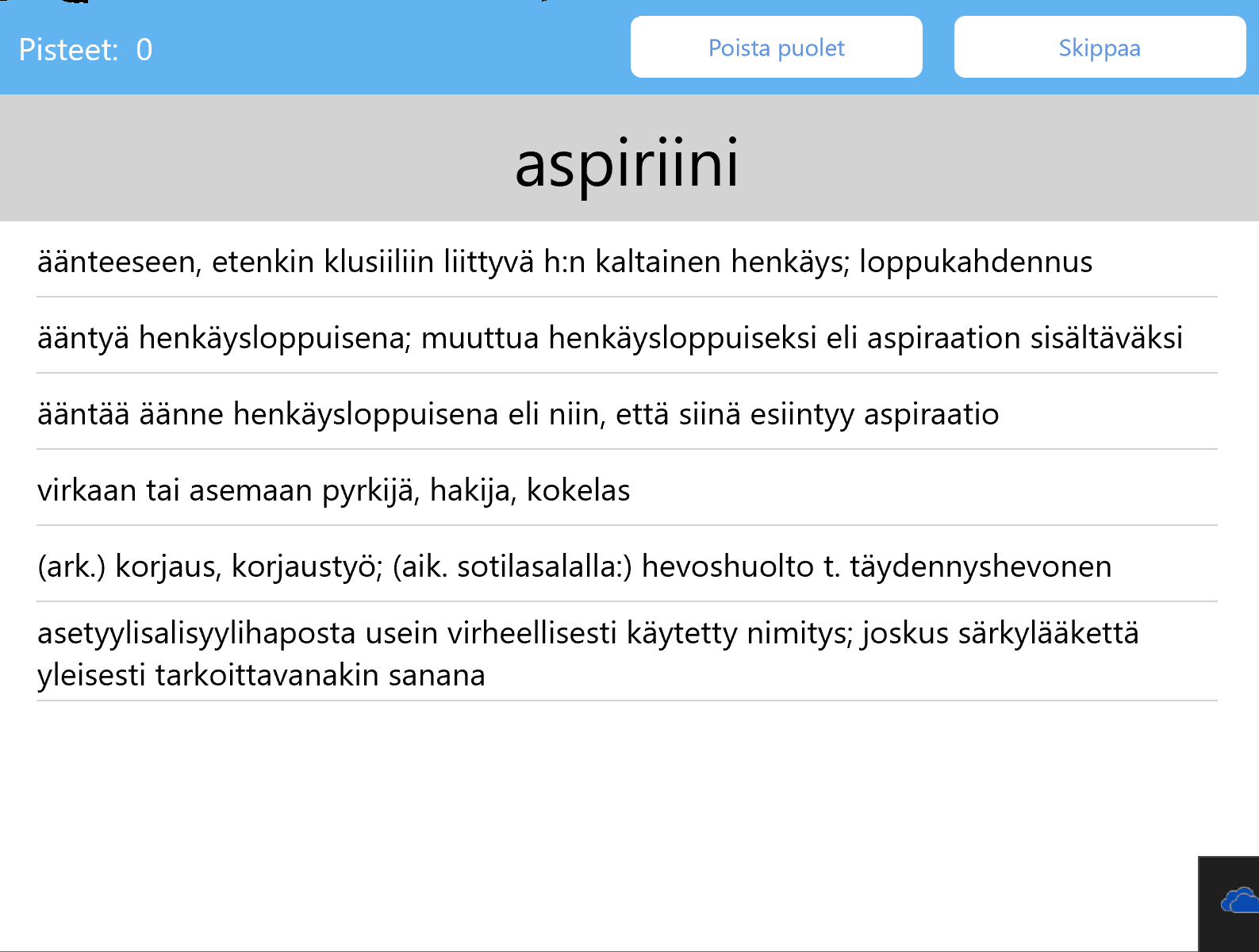
Task: Click the score value 0
Action: click(x=144, y=50)
